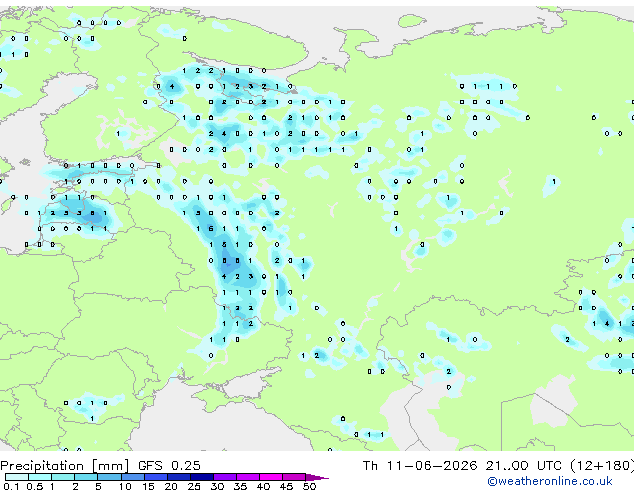Pick the legend swatch between 5 and 10
634x490 pixels.
(109, 477)
